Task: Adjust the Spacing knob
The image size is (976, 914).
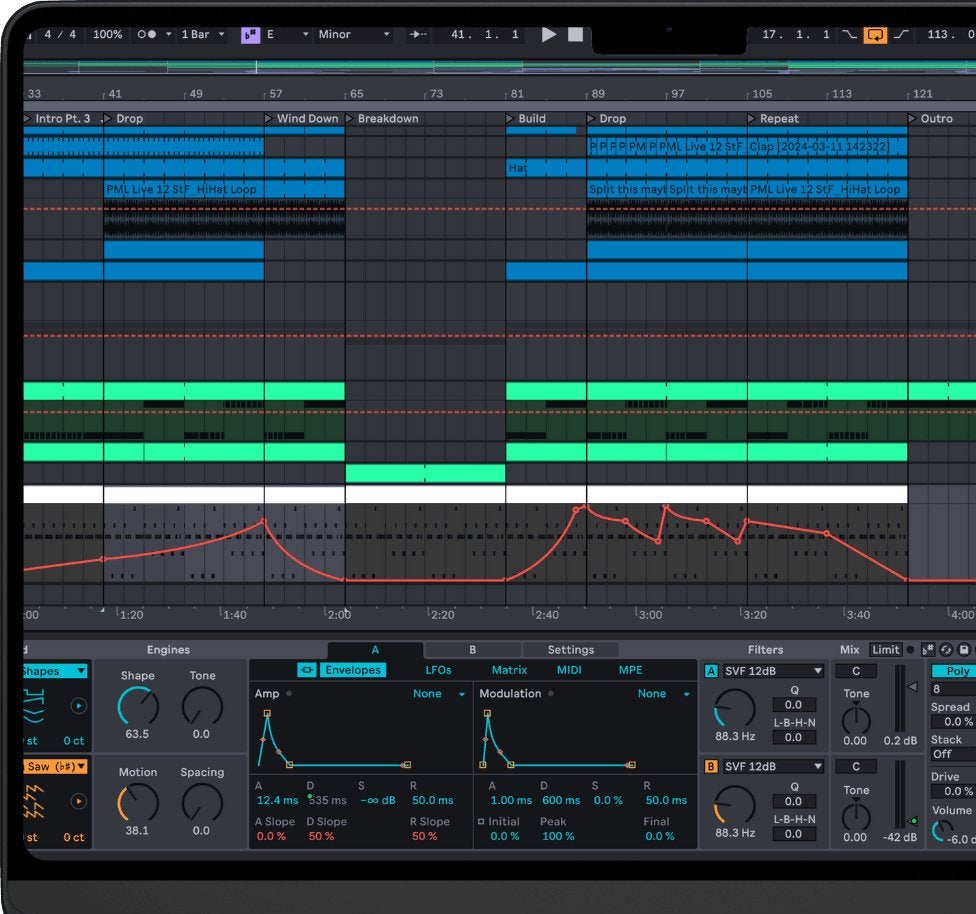Action: [202, 803]
